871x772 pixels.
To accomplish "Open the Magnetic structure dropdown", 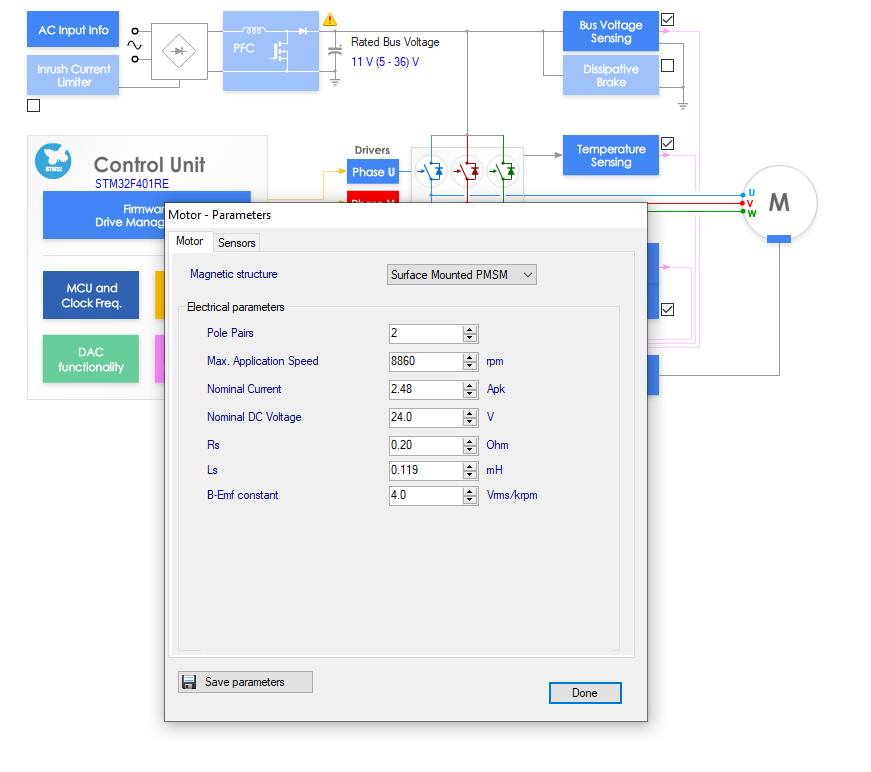I will (462, 275).
